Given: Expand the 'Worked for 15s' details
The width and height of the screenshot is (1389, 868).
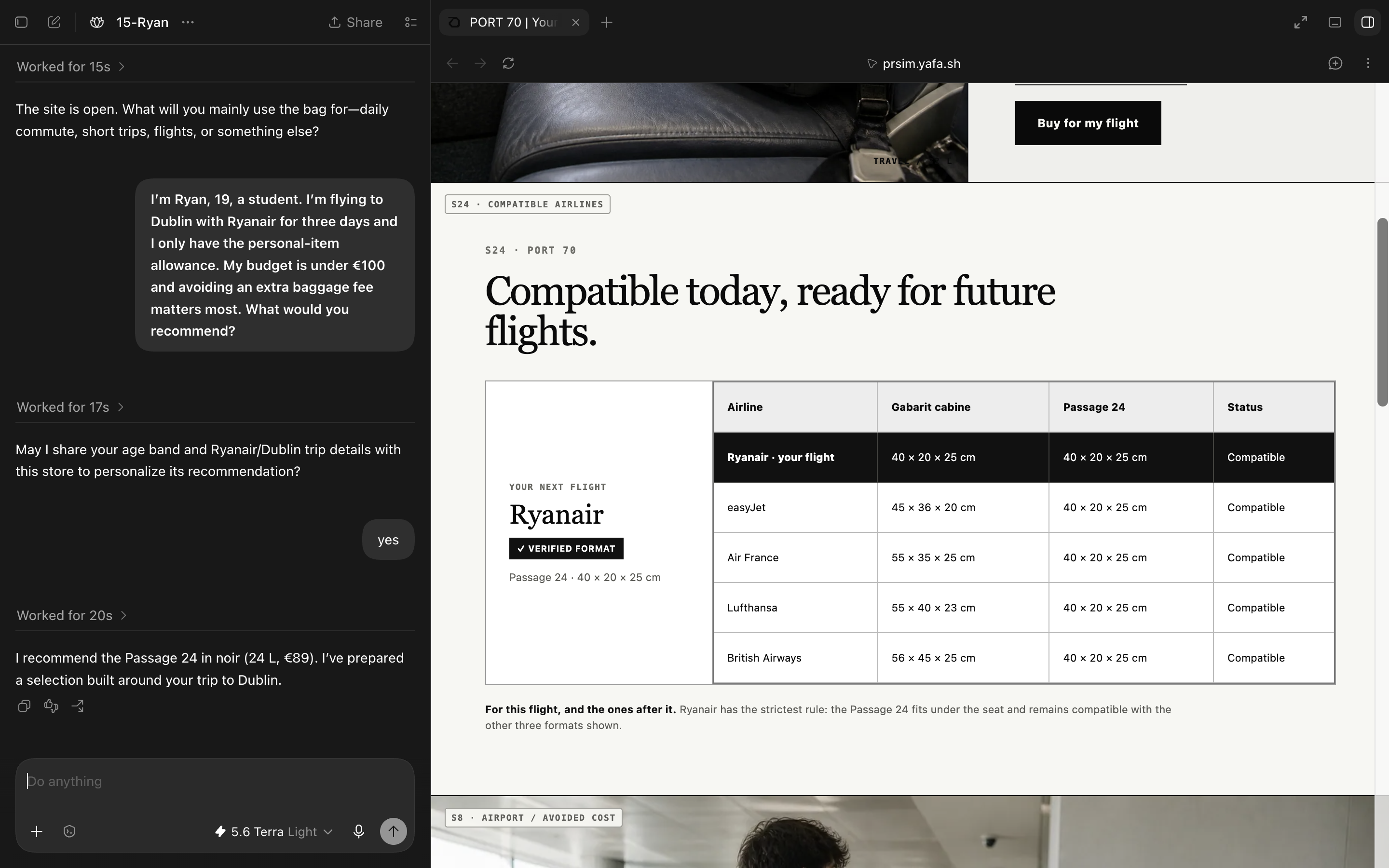Looking at the screenshot, I should pyautogui.click(x=71, y=67).
